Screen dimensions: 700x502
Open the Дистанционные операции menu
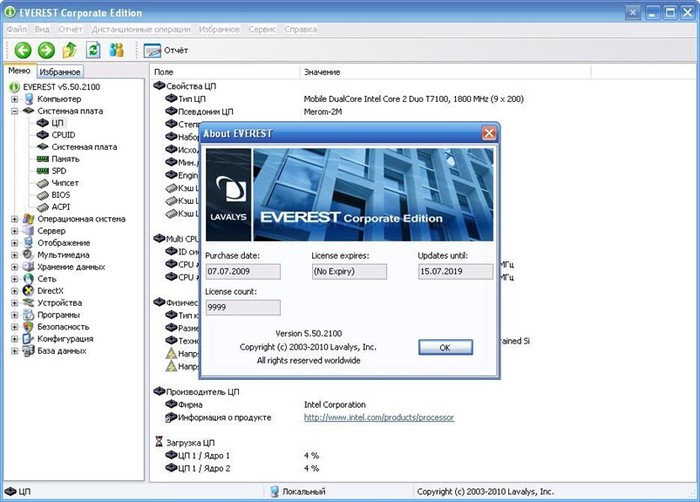pos(141,29)
